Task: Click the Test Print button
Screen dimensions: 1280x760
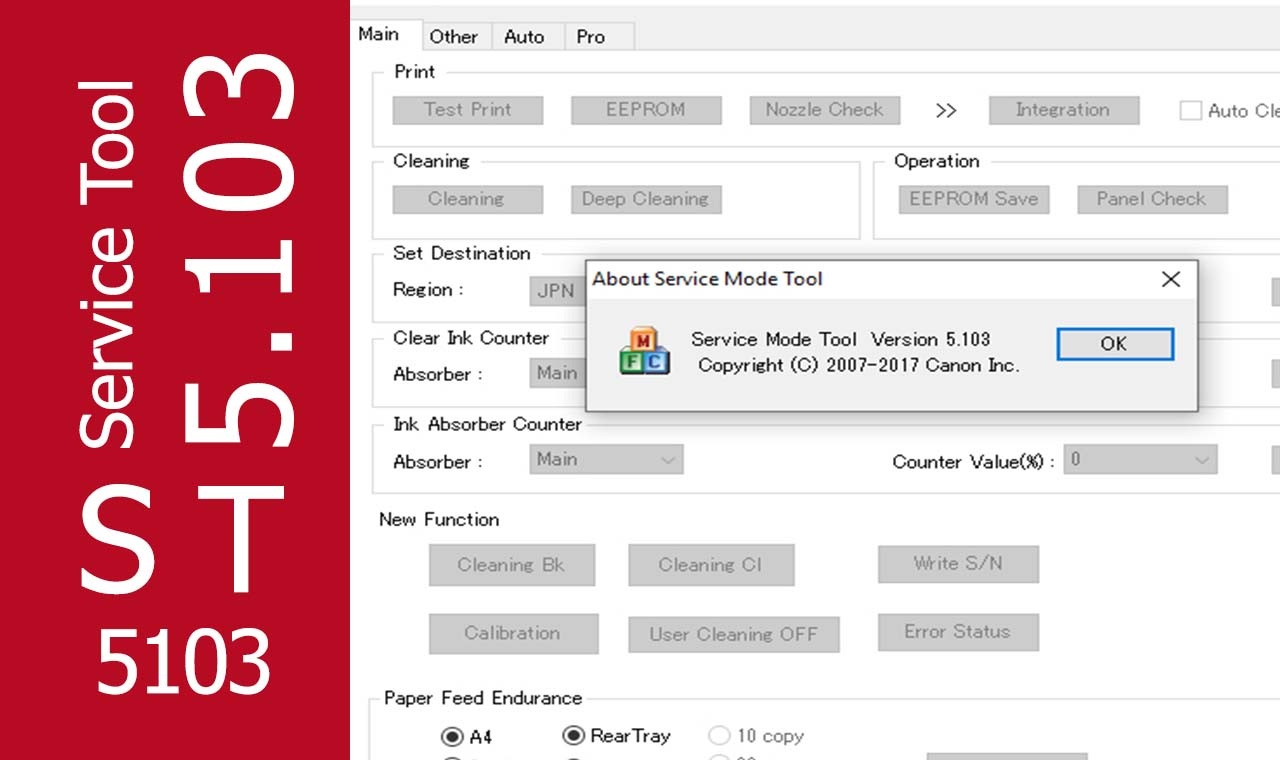Action: 468,110
